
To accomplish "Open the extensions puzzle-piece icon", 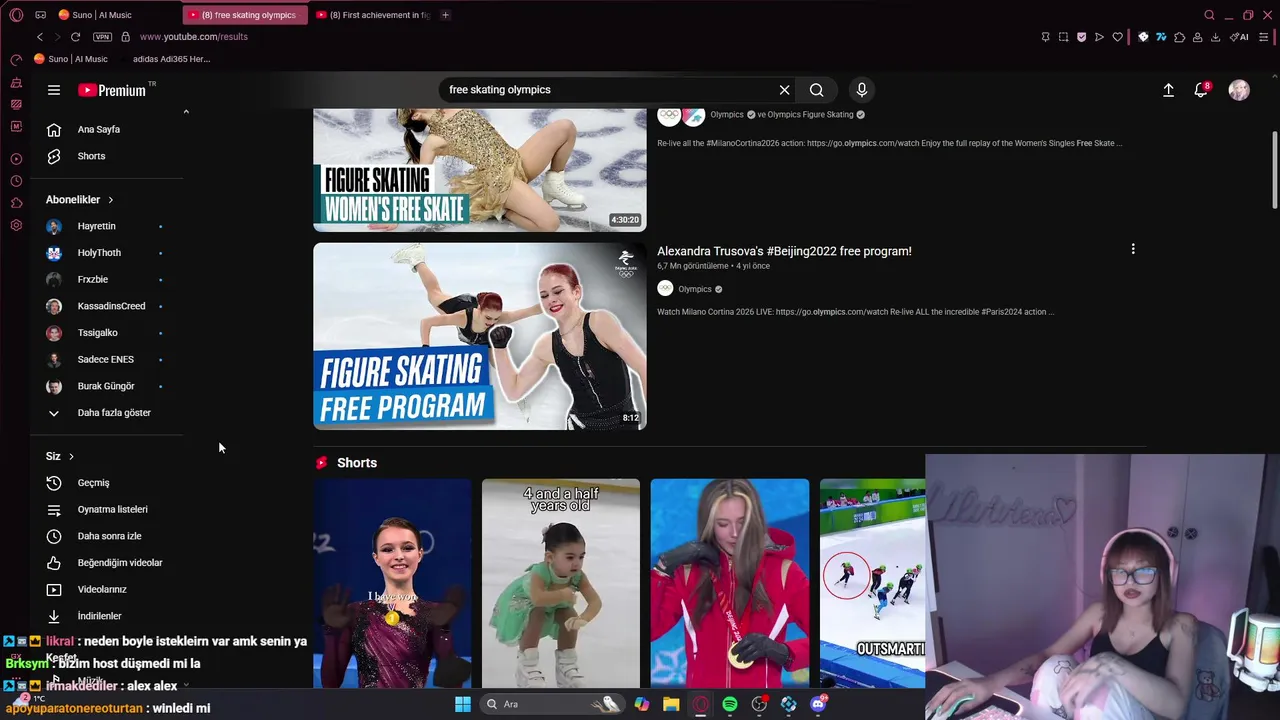I will (1180, 37).
